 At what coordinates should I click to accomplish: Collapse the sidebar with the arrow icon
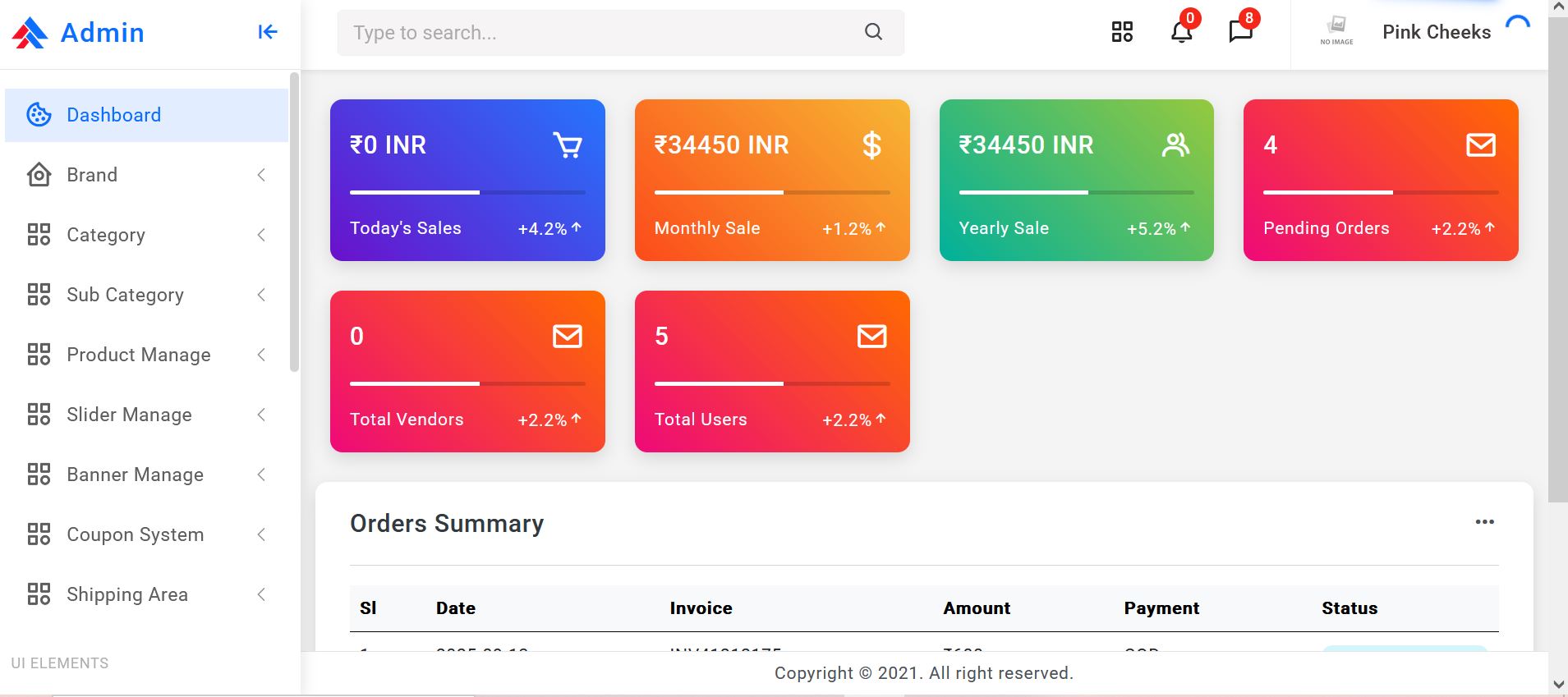268,32
